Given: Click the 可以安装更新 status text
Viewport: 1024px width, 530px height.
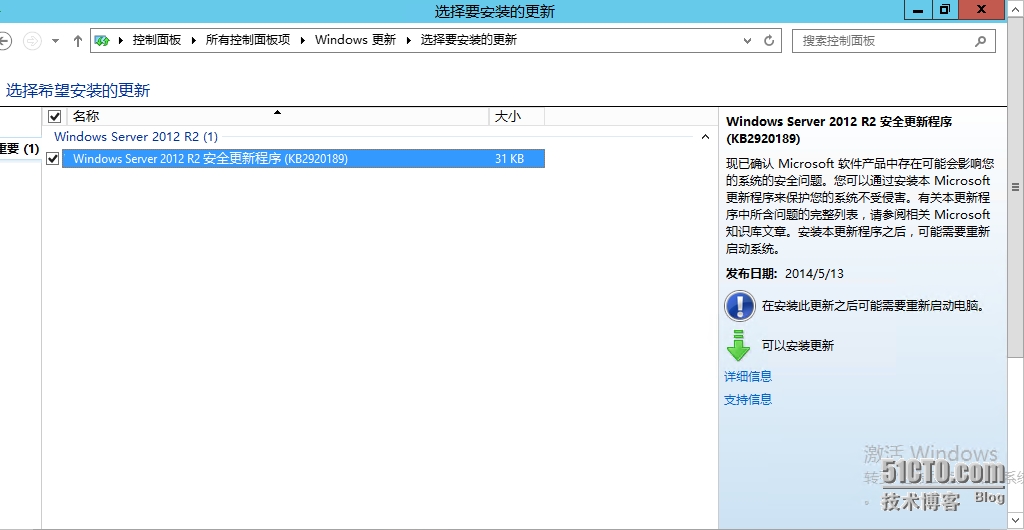Looking at the screenshot, I should coord(798,346).
